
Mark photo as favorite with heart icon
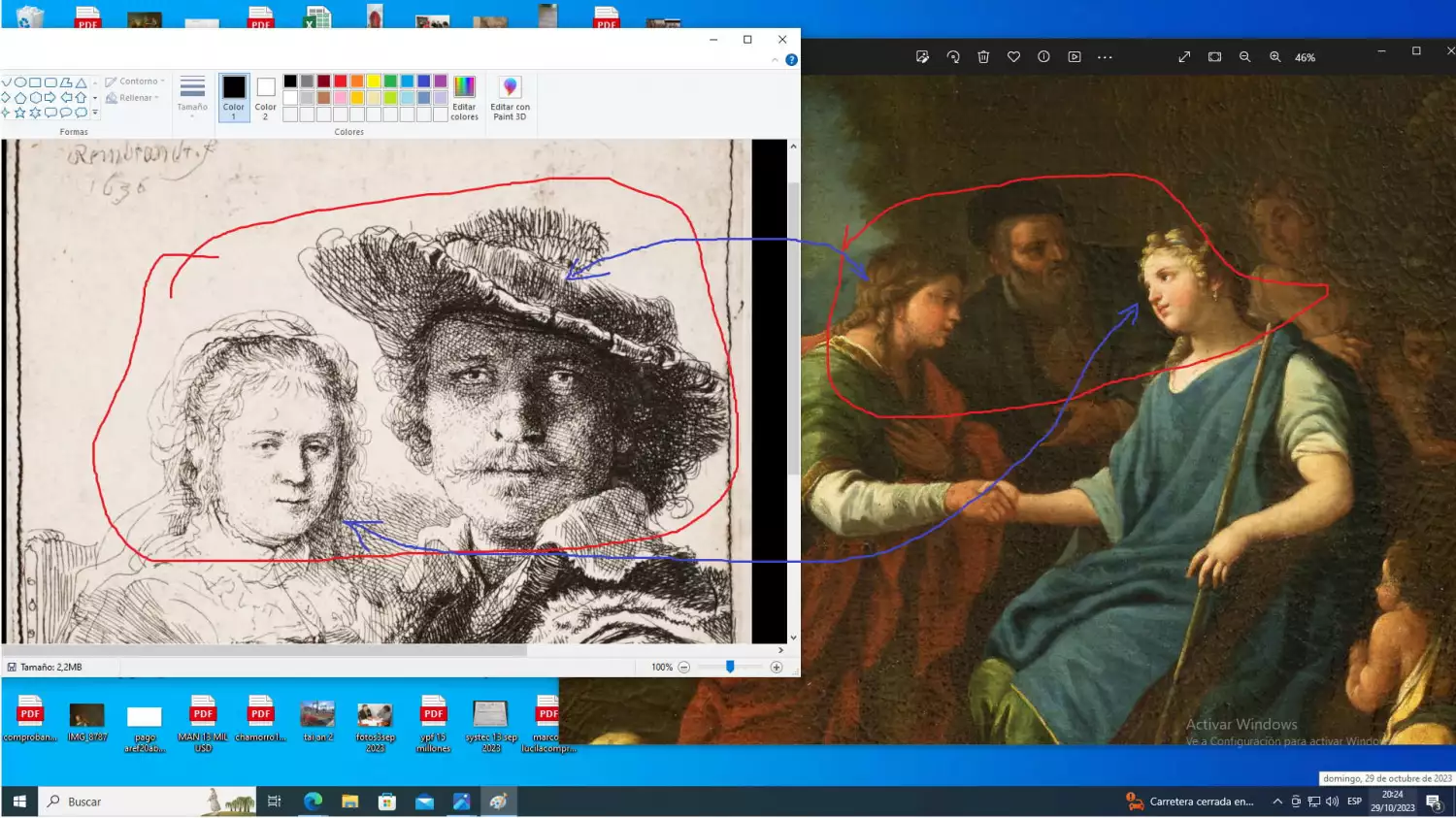[1013, 57]
